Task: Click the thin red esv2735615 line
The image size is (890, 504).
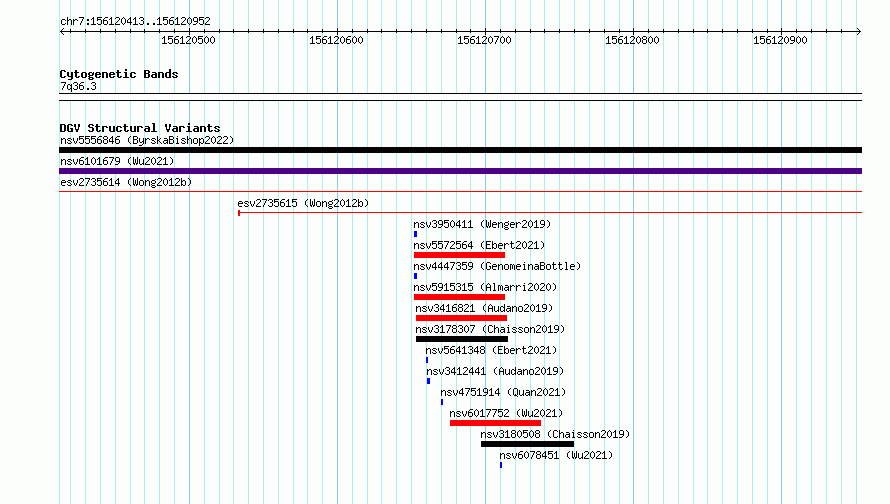Action: coord(550,213)
